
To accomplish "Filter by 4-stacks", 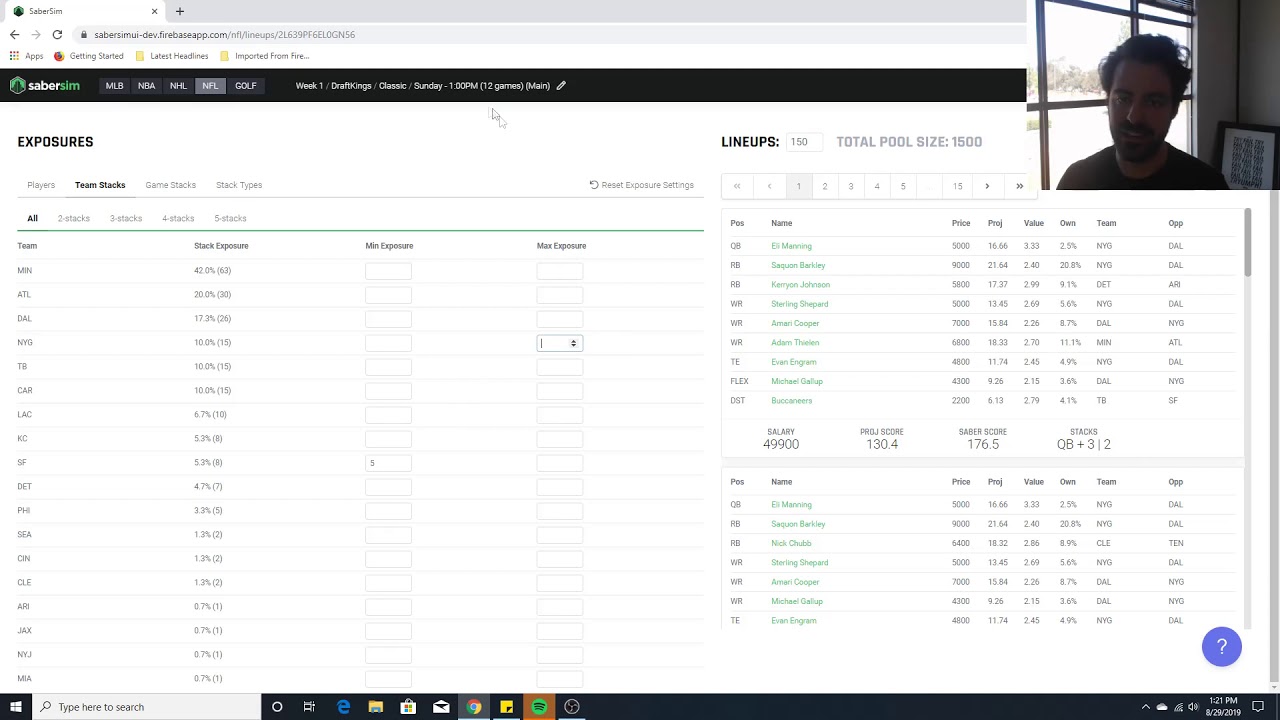I will tap(178, 218).
